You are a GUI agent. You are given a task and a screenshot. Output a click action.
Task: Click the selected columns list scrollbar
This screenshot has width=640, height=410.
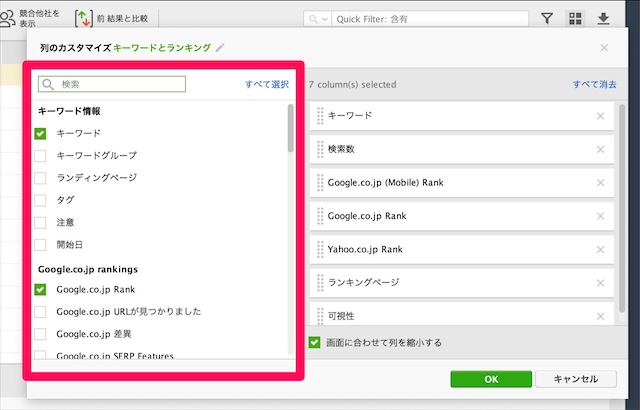[x=622, y=208]
